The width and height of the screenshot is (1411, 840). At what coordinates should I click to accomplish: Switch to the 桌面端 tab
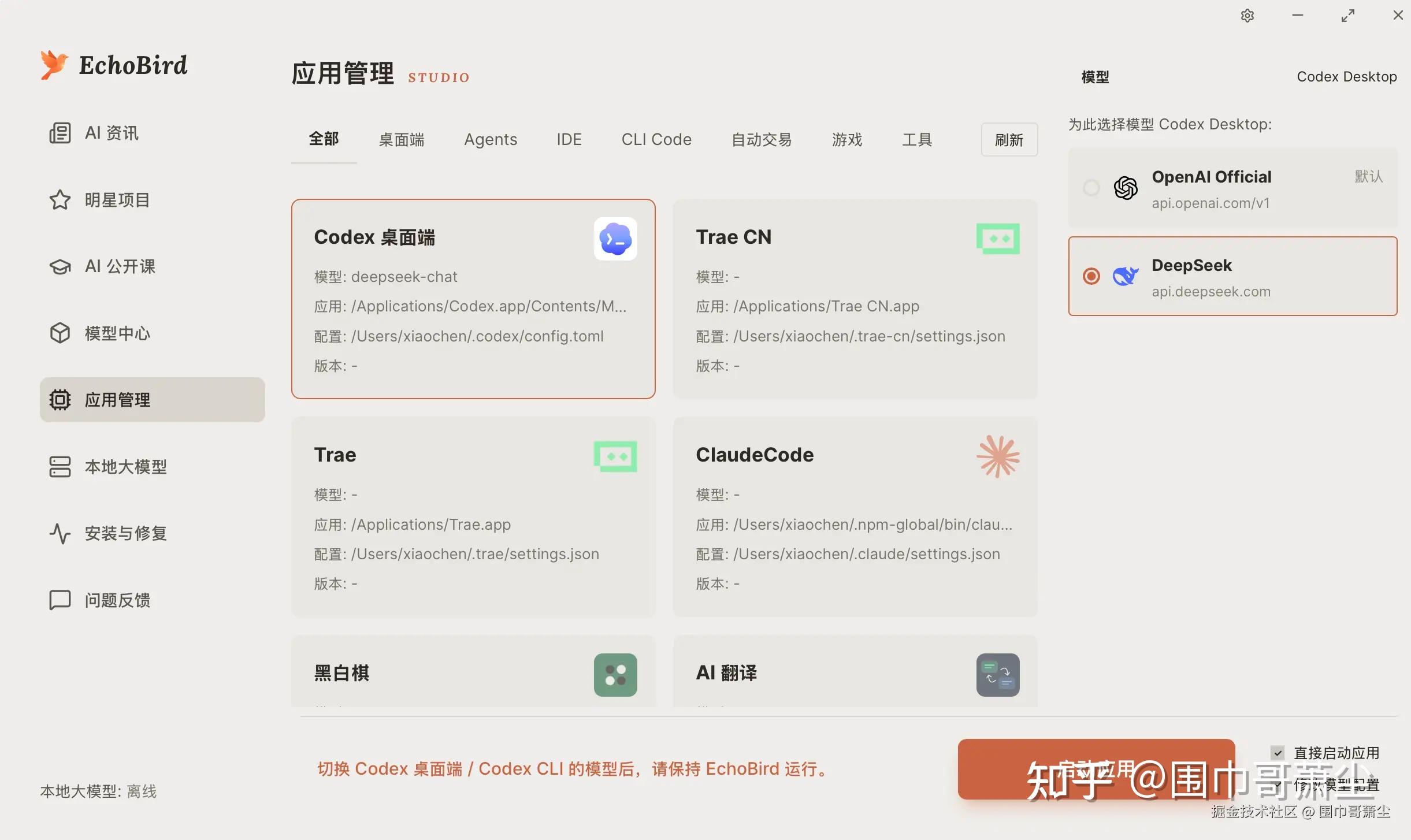click(x=401, y=139)
